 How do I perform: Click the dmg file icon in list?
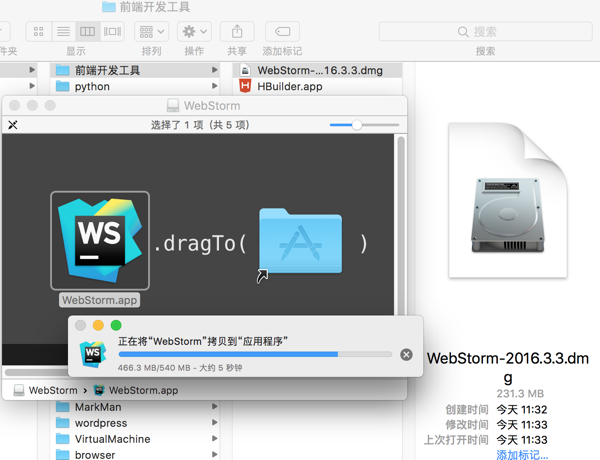coord(245,70)
